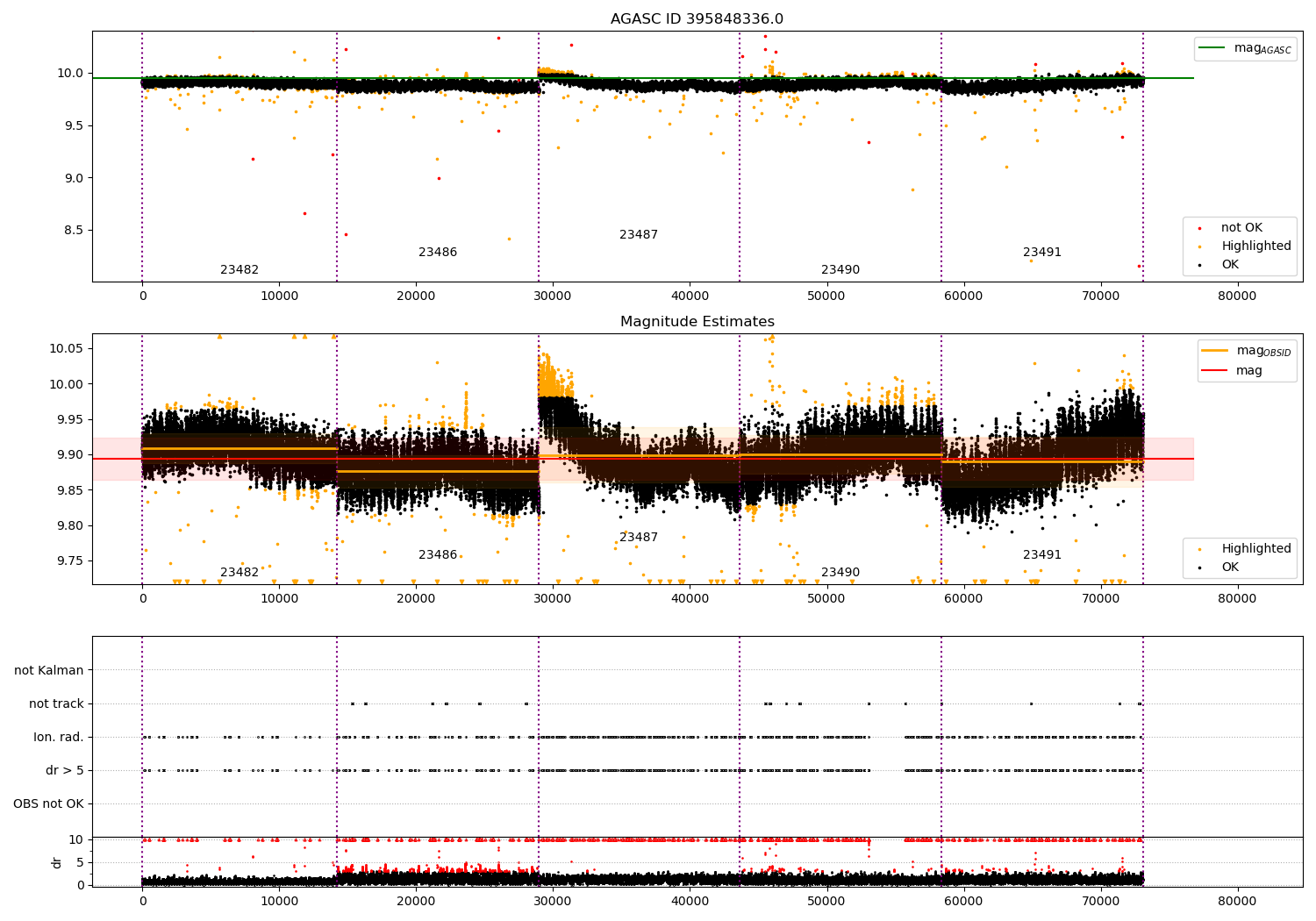The height and width of the screenshot is (921, 1316).
Task: Click y-axis tick 10.00 on middle plot
Action: coord(67,384)
